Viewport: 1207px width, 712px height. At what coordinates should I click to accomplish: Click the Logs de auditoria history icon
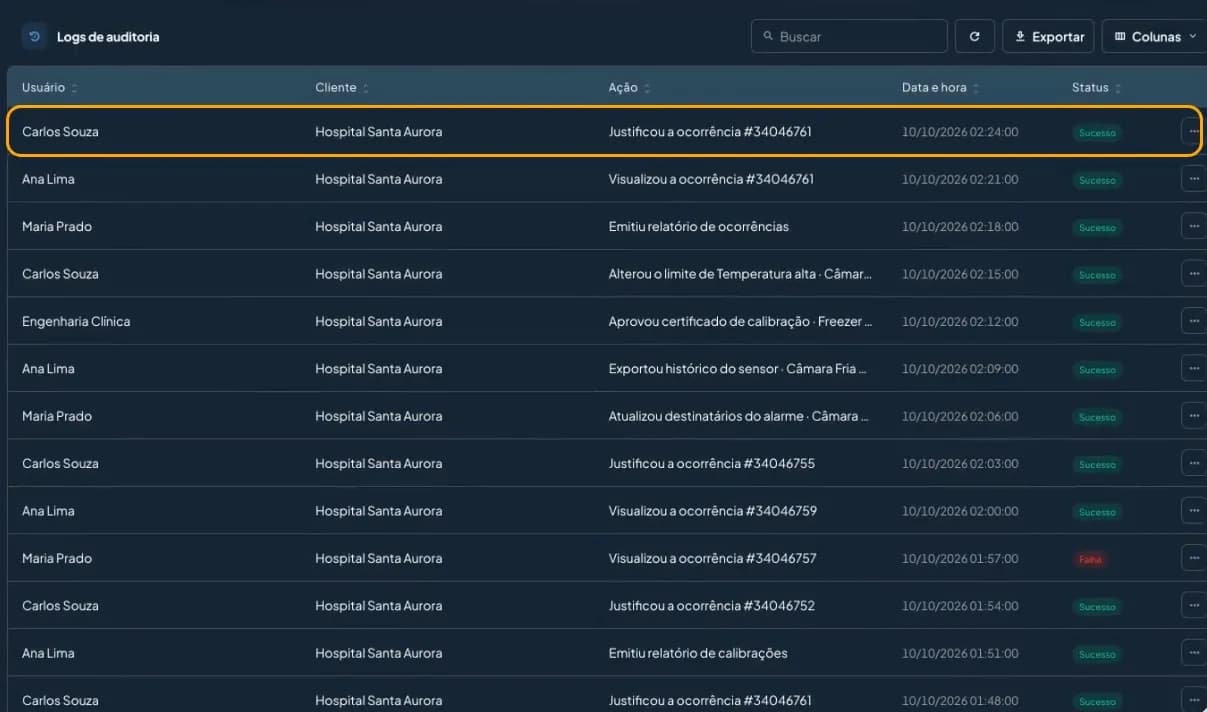(35, 37)
